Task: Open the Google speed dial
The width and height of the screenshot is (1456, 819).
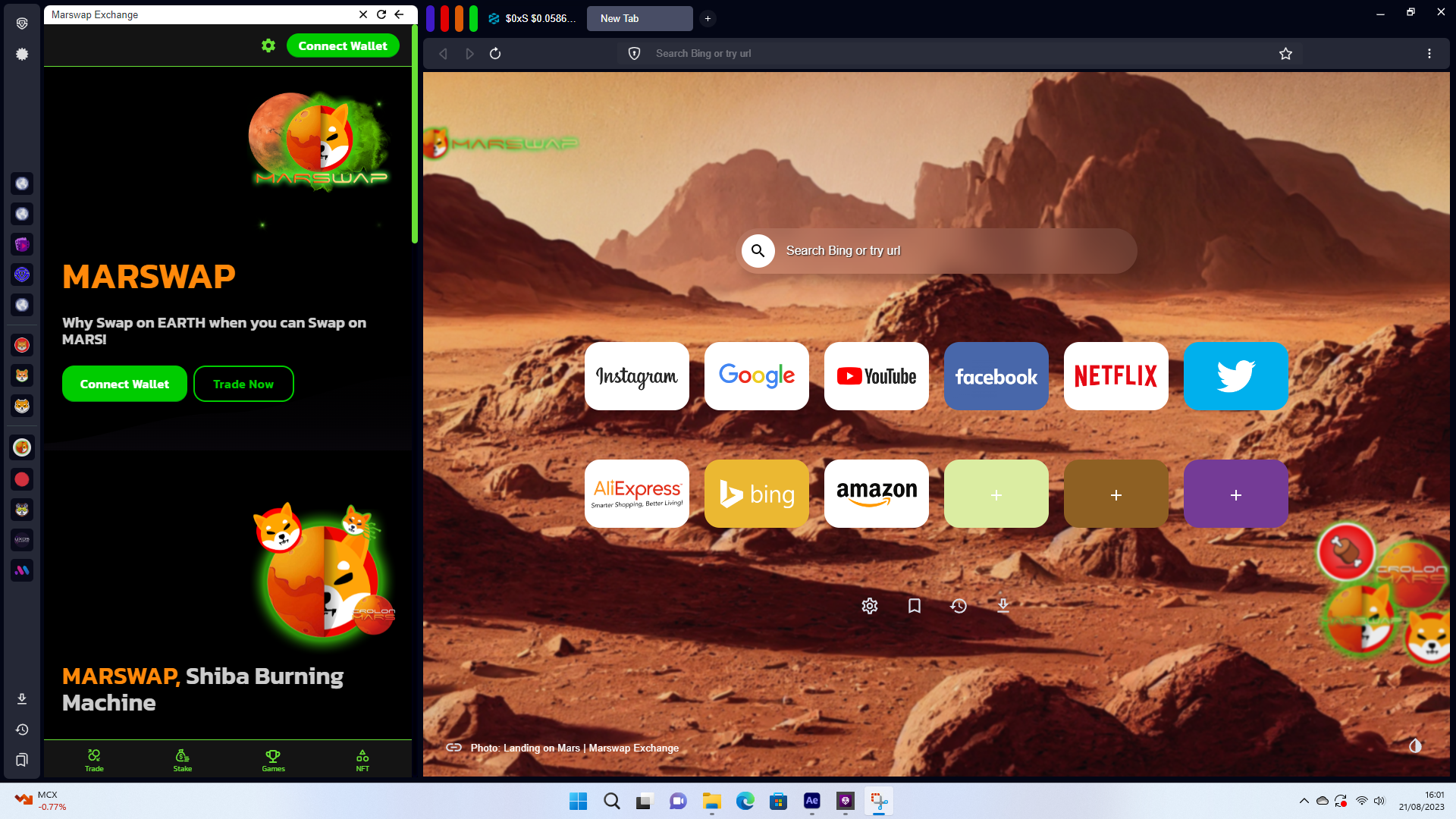Action: click(757, 376)
